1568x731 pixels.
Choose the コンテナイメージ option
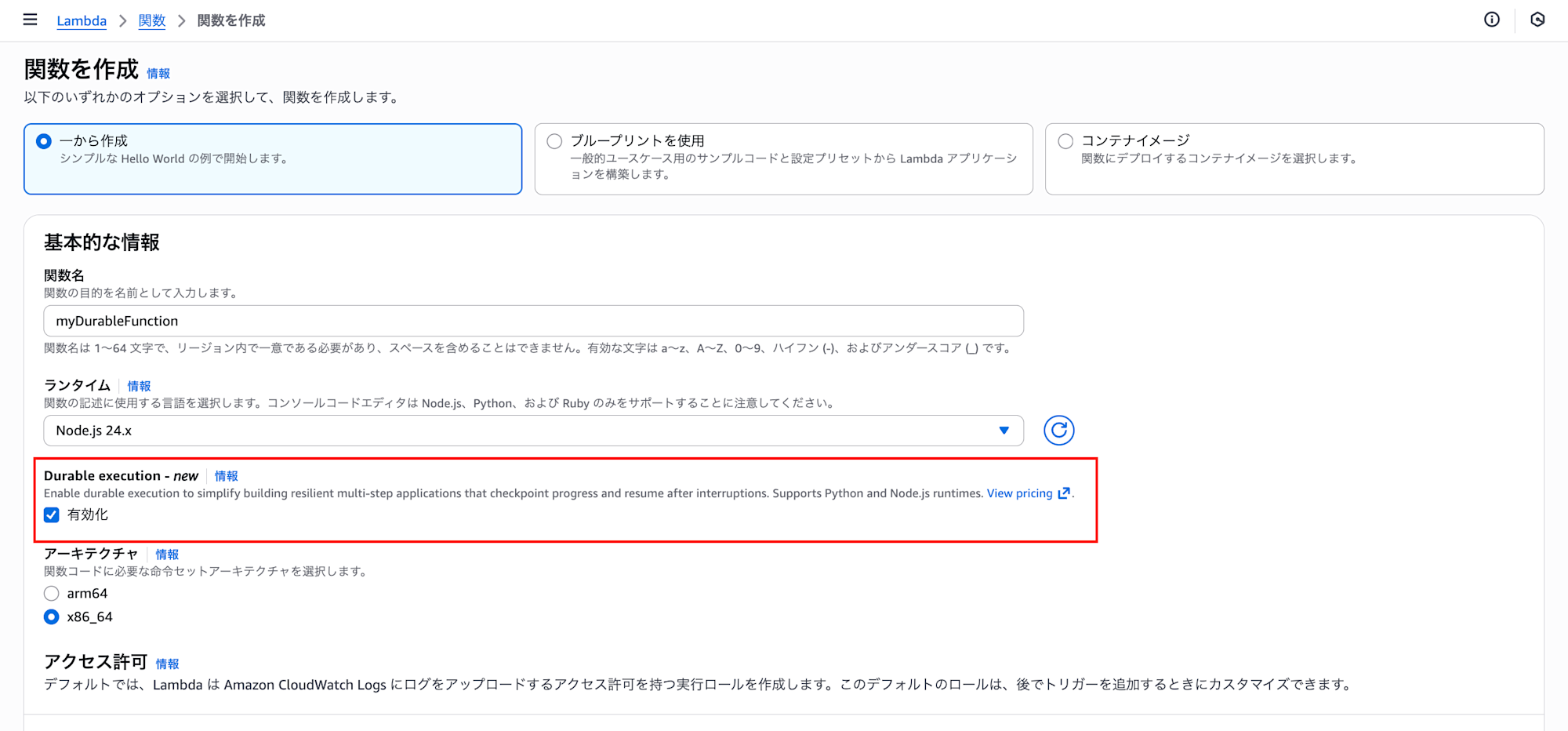tap(1065, 141)
